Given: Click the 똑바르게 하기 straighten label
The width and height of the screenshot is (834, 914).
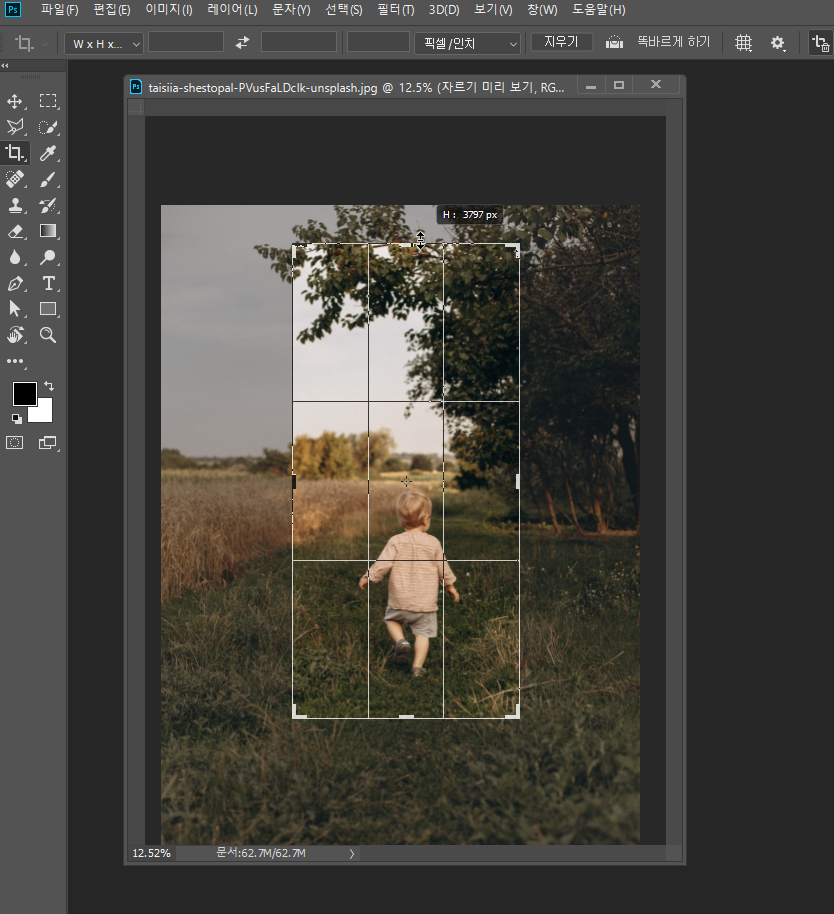Looking at the screenshot, I should 674,42.
